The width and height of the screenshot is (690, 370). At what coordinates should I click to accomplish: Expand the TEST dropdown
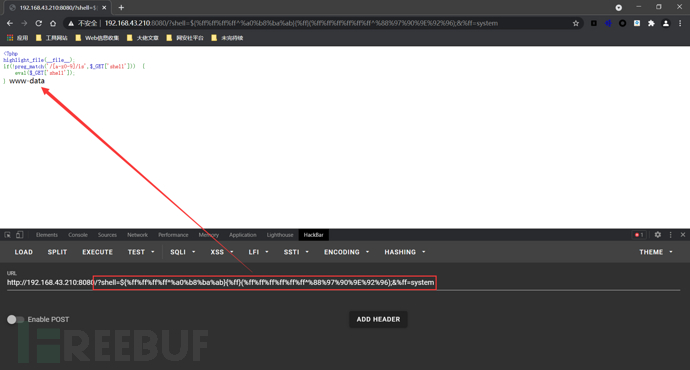(x=141, y=252)
